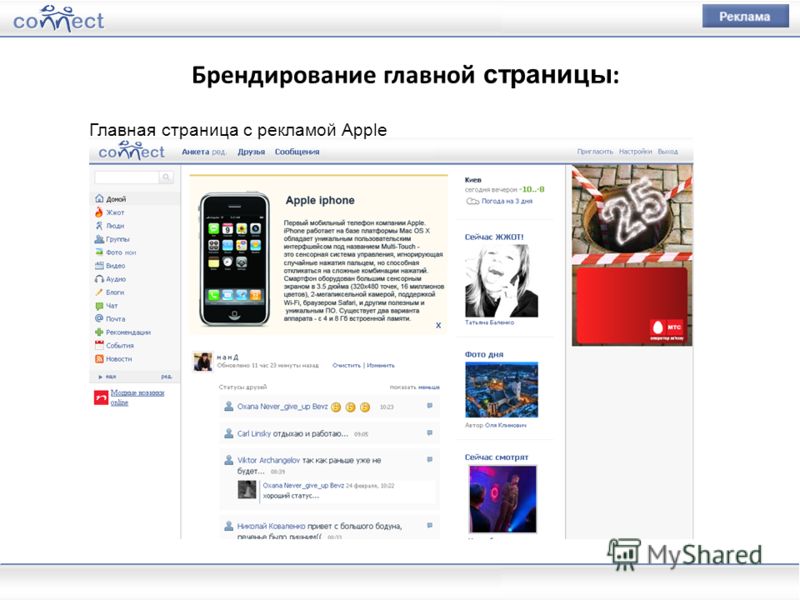Click the Домой house icon in sidebar
Screen dimensions: 800x600
tap(99, 198)
